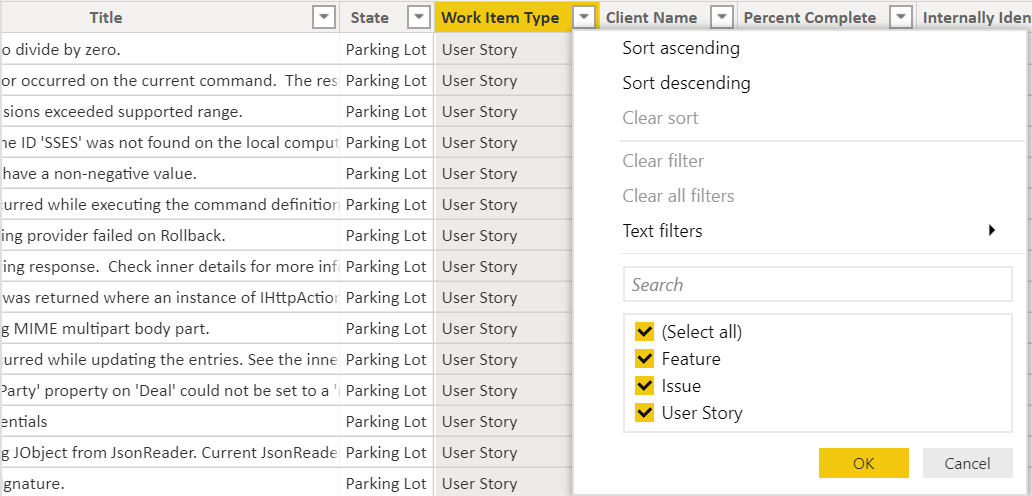The height and width of the screenshot is (496, 1032).
Task: Toggle the Work Item Type filter dropdown
Action: click(585, 18)
